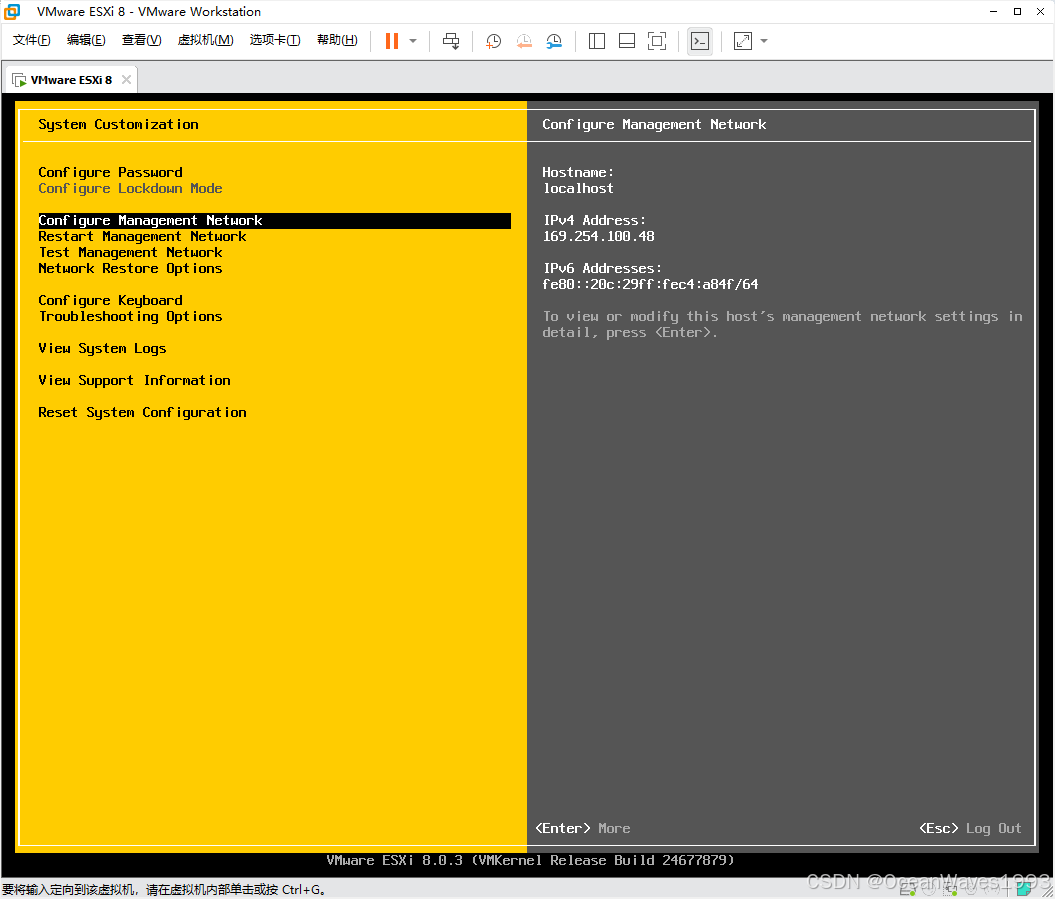Select Configure Password option
1055x899 pixels.
tap(110, 172)
